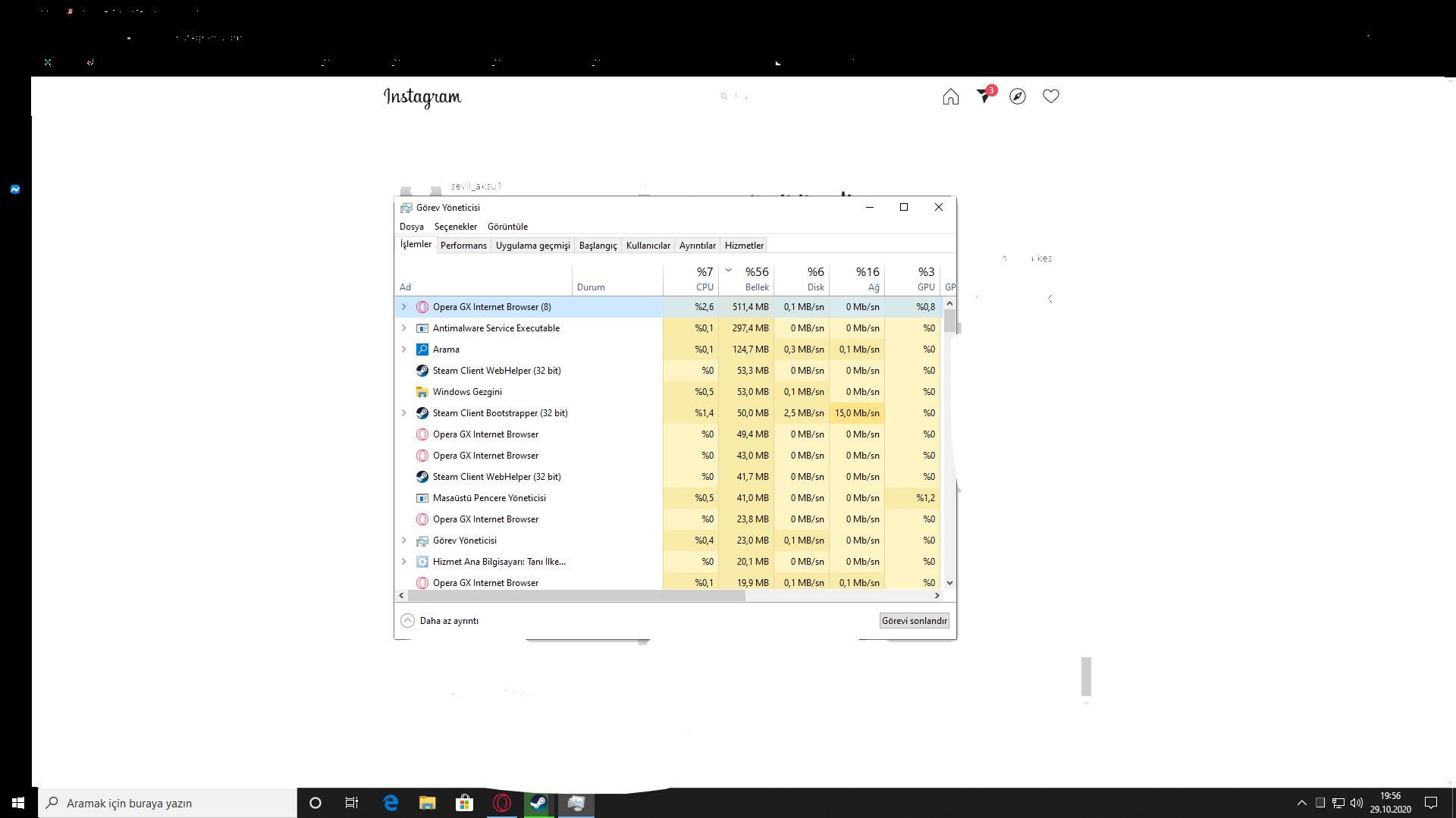Expand Steam Client Bootstrapper process
The image size is (1456, 818).
[404, 413]
